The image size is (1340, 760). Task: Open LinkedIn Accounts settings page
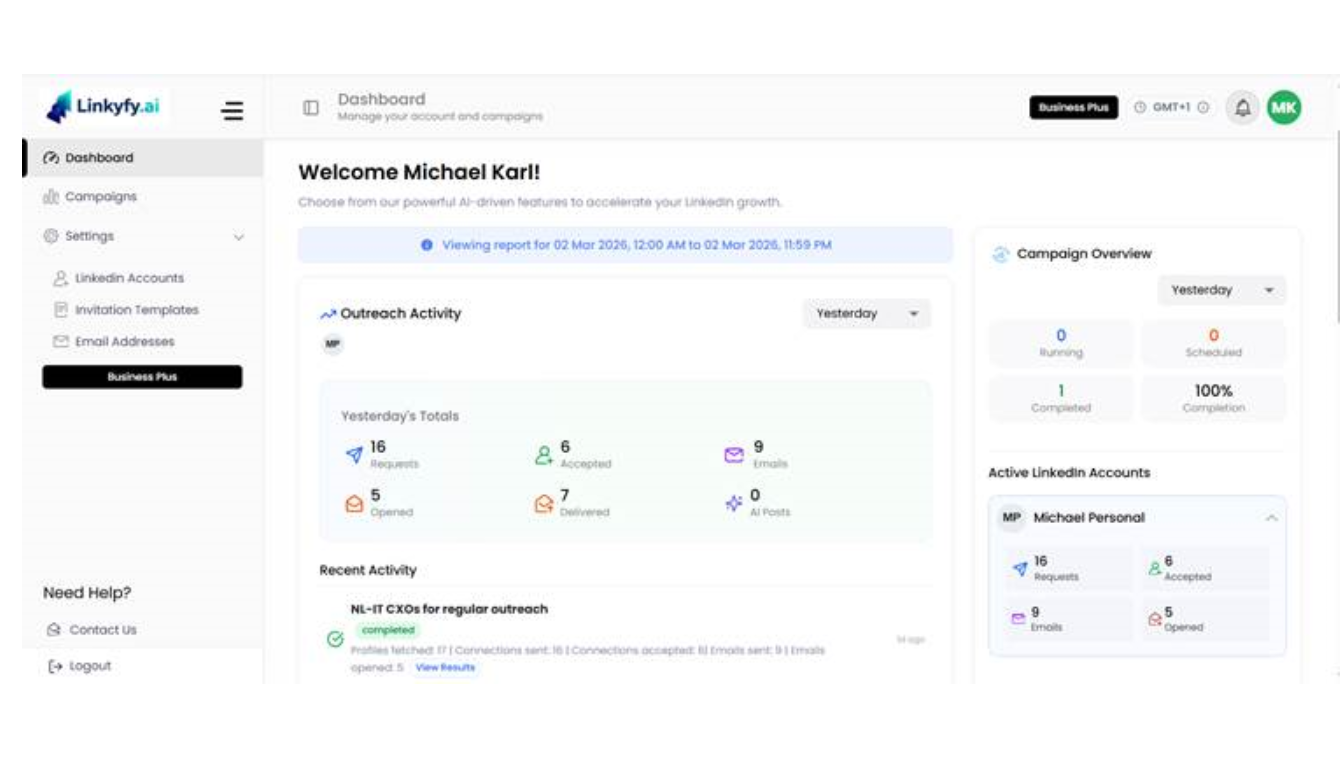tap(129, 278)
